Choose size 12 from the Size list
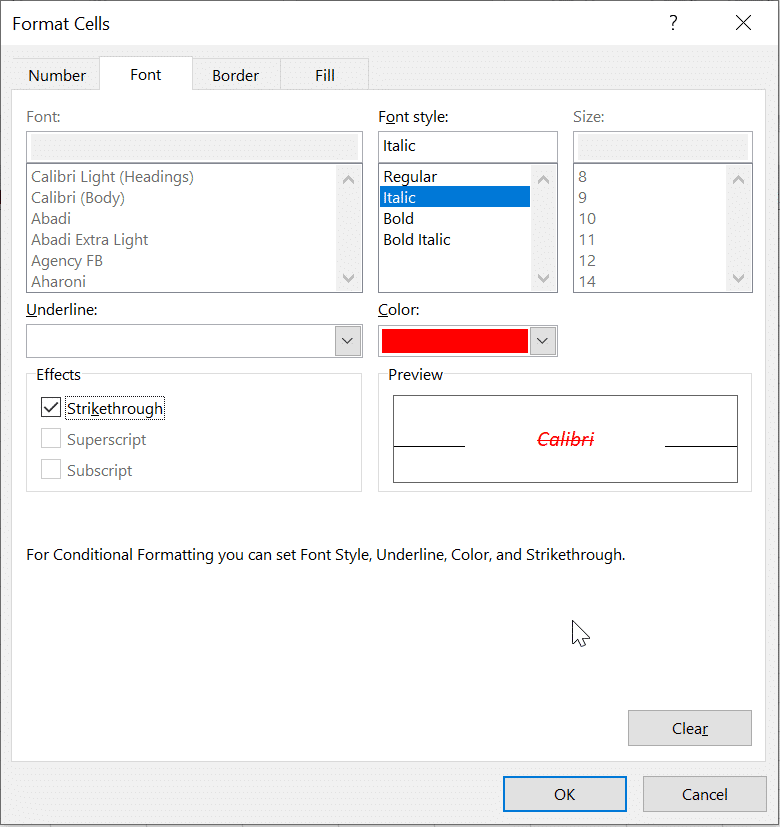Screen dimensions: 780x827 [590, 260]
